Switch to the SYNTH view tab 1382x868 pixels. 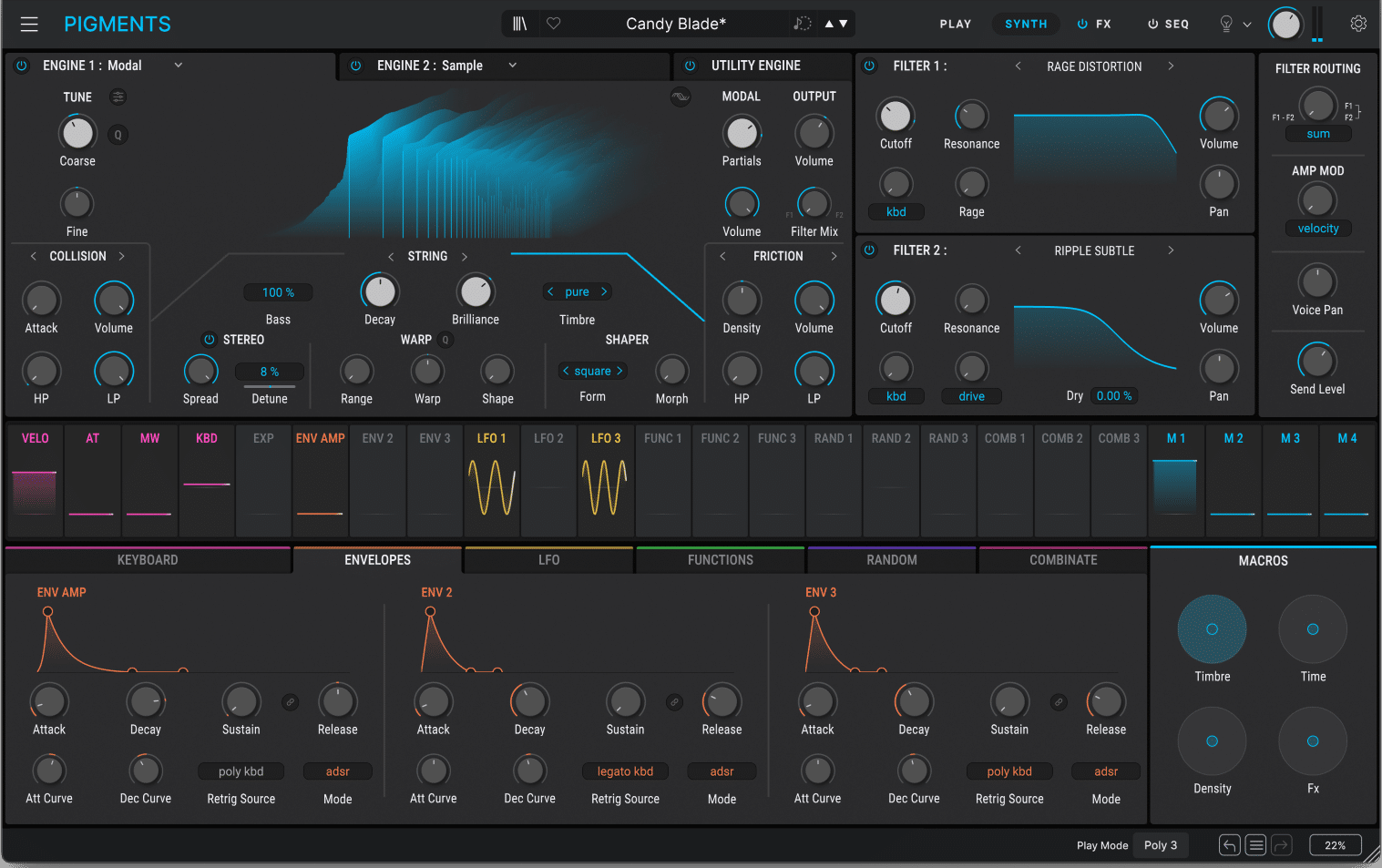(x=1026, y=24)
